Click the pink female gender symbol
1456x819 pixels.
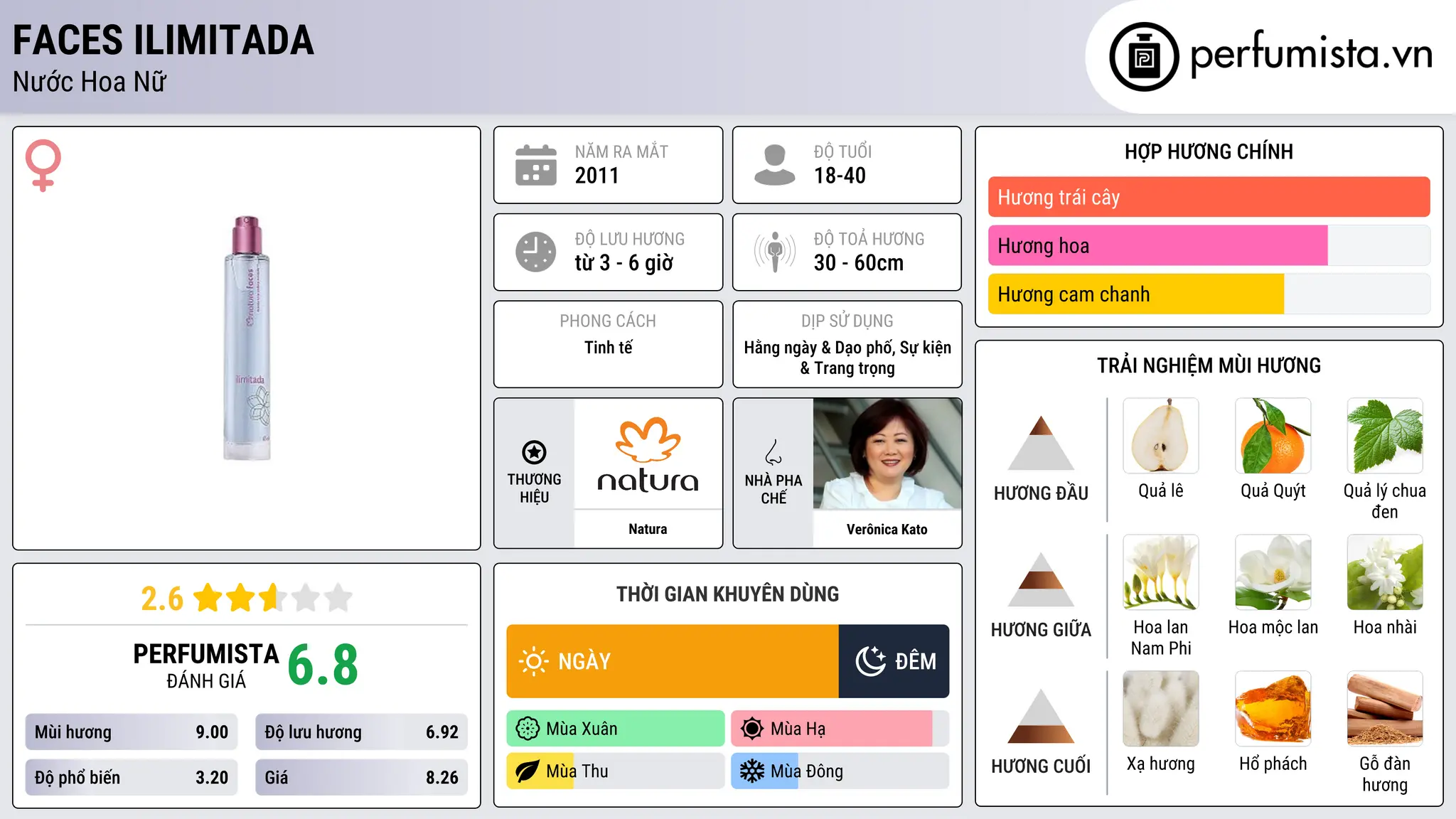coord(43,166)
